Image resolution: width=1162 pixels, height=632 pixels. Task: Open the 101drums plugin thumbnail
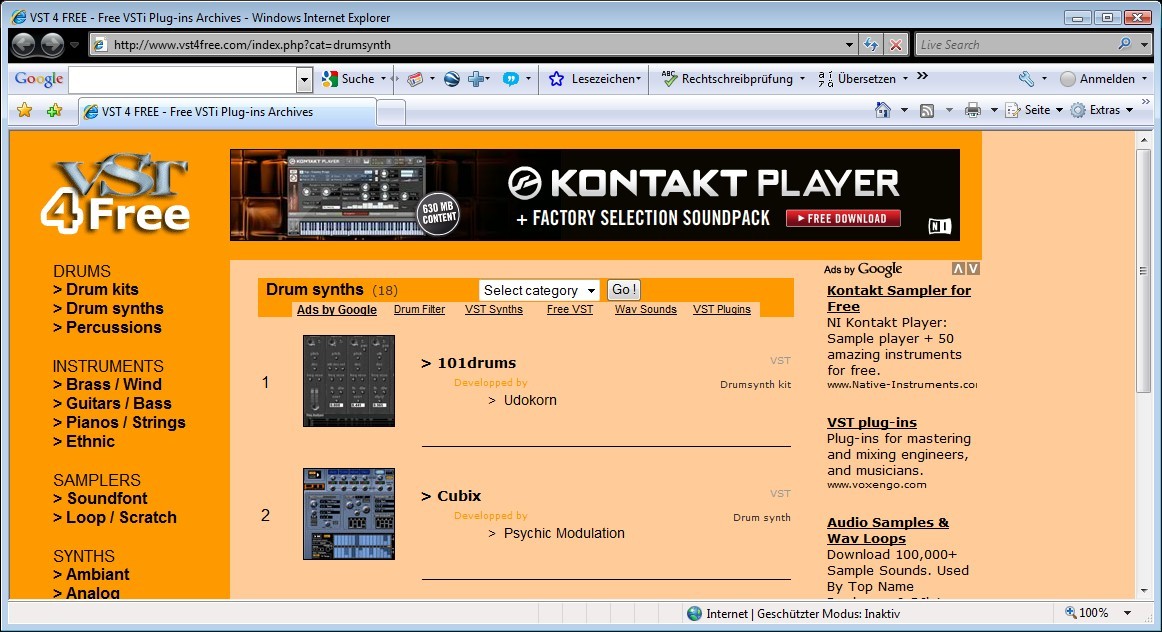[x=349, y=381]
